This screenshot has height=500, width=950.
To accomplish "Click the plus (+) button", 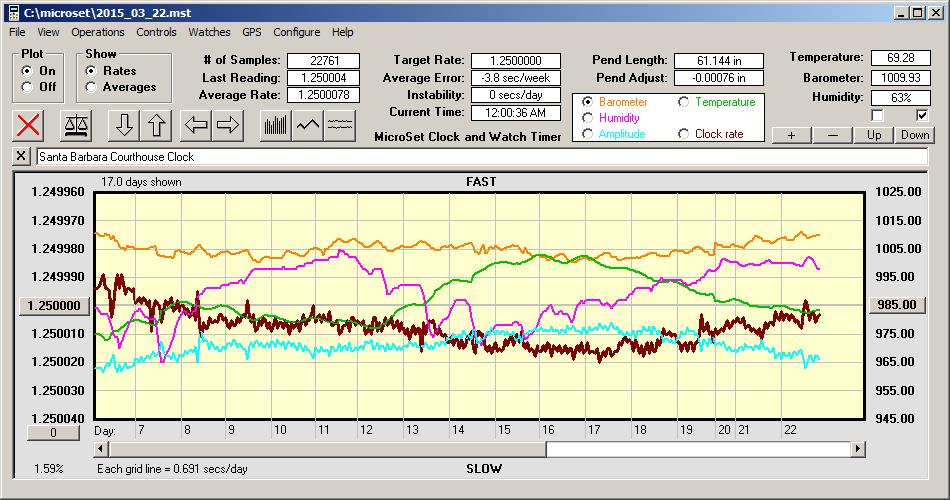I will [791, 135].
